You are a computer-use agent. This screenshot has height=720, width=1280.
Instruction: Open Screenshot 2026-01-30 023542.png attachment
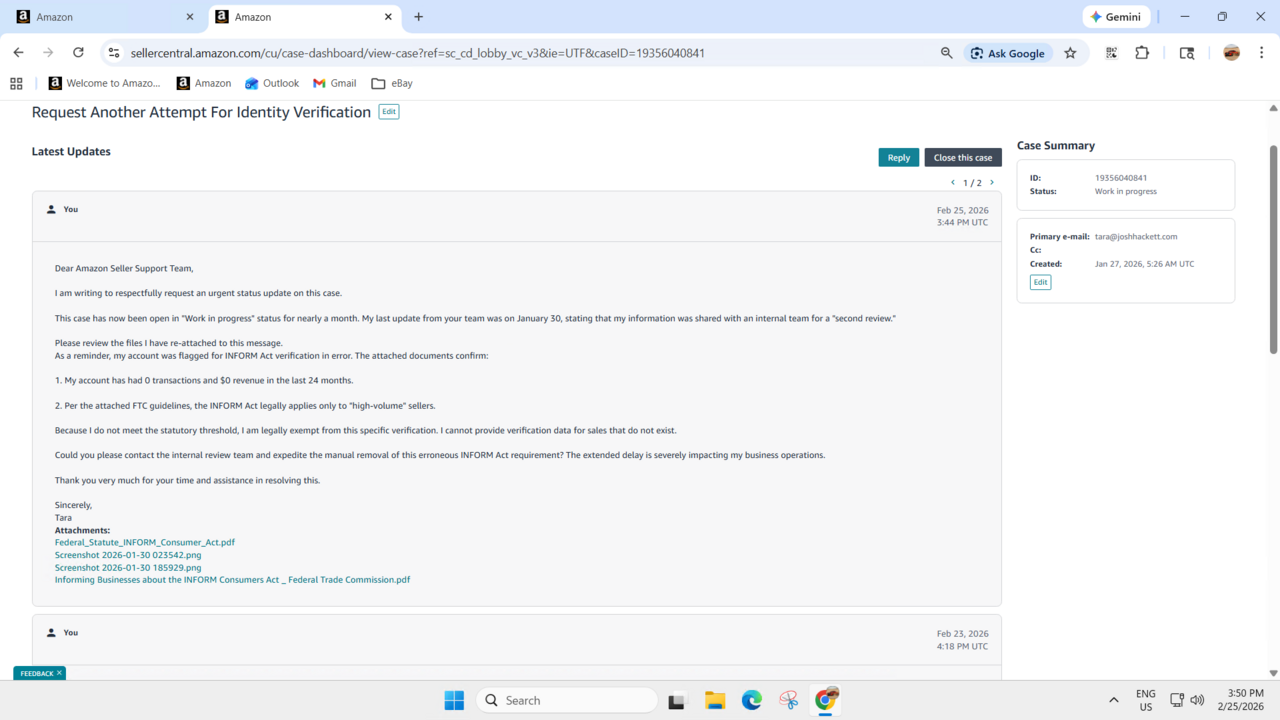point(128,555)
